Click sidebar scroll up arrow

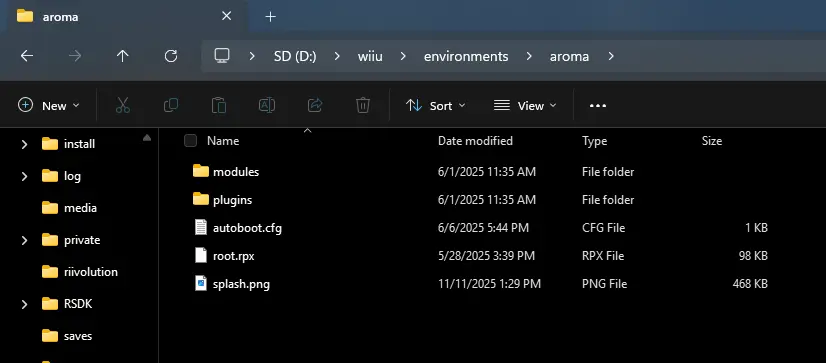coord(147,138)
